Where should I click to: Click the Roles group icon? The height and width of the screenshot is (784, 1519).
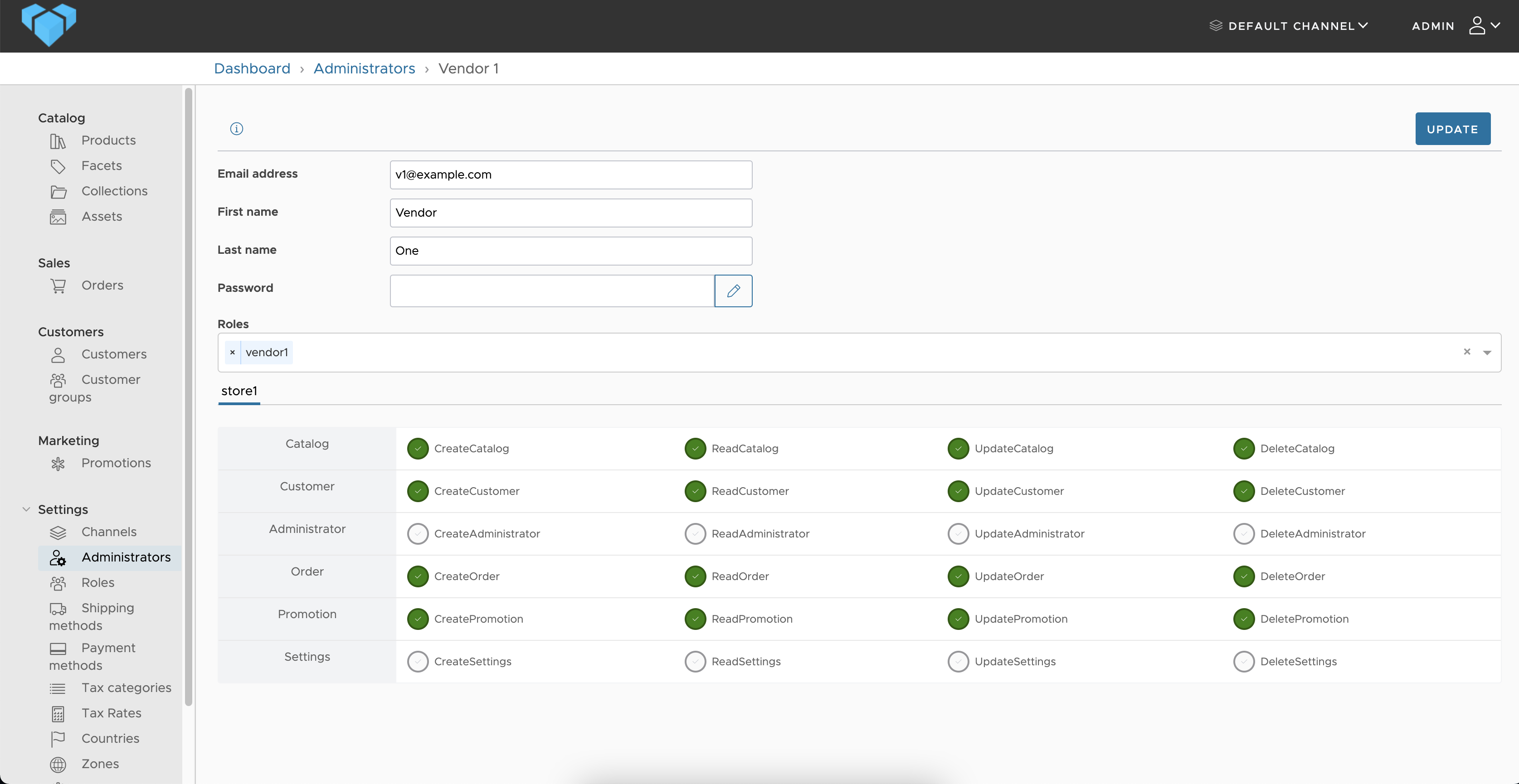pos(58,583)
